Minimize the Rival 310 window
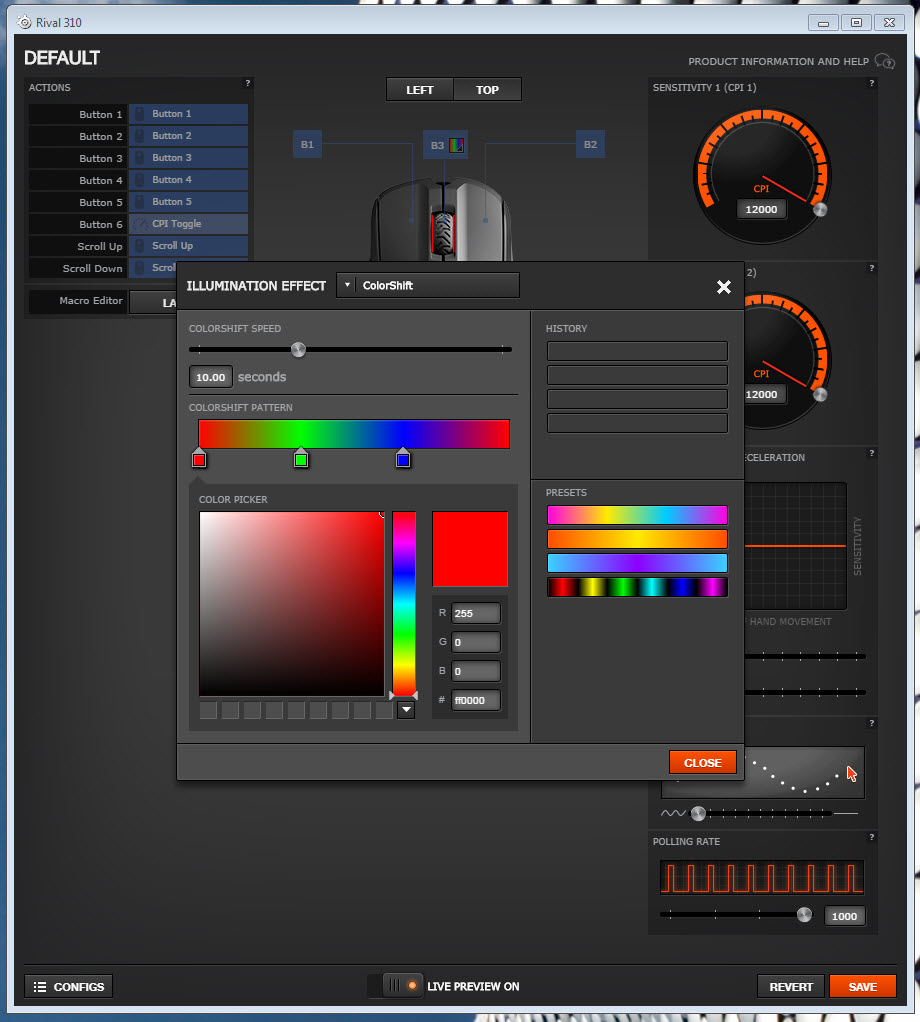The height and width of the screenshot is (1022, 920). 823,23
